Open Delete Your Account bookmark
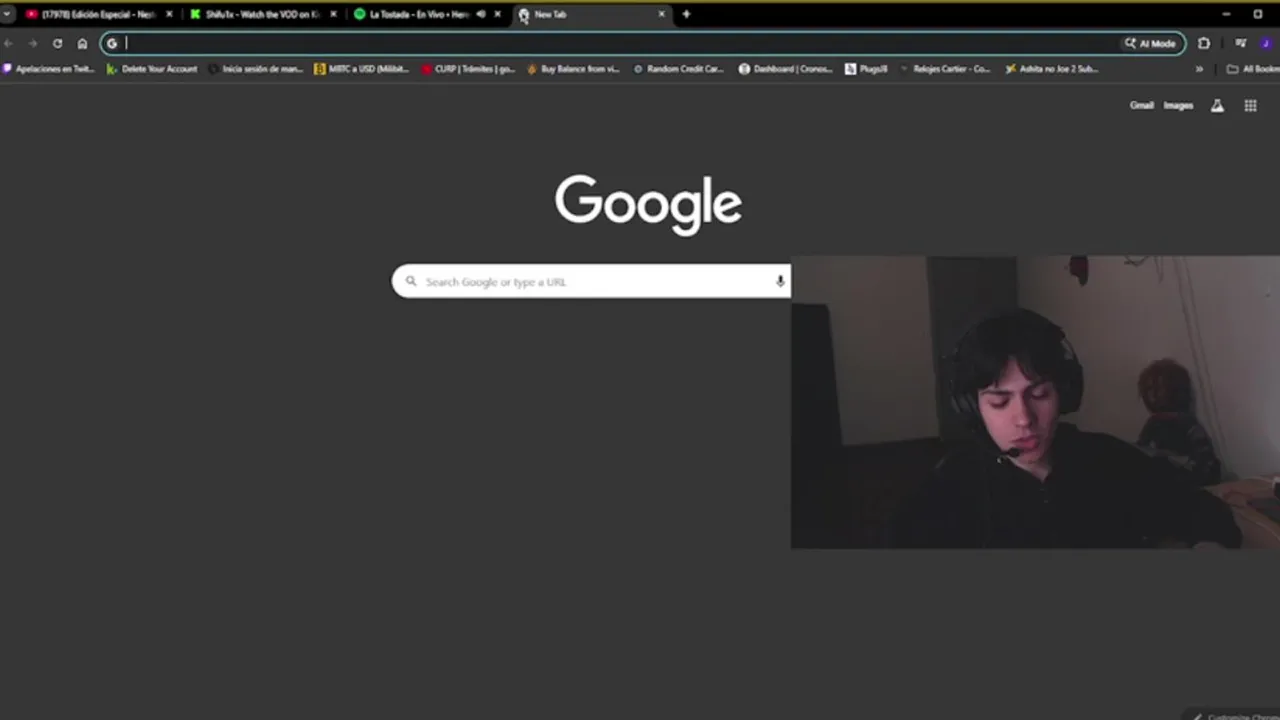The image size is (1280, 720). pyautogui.click(x=152, y=69)
